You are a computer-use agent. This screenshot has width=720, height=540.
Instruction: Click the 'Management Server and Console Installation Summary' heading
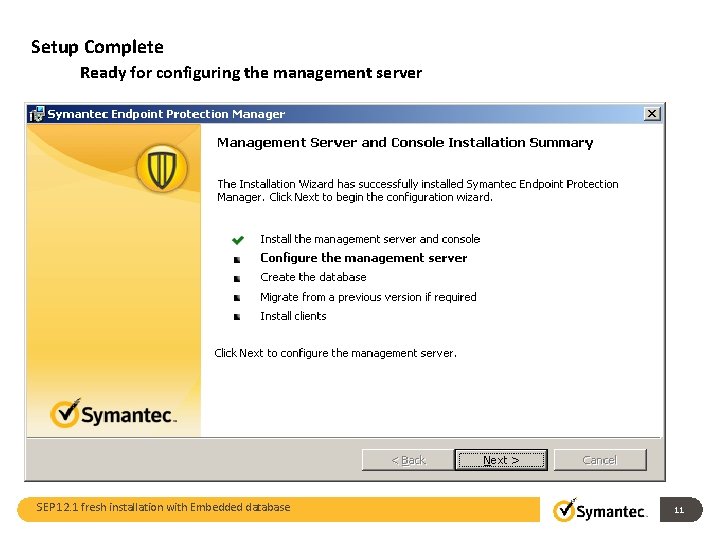[x=405, y=143]
